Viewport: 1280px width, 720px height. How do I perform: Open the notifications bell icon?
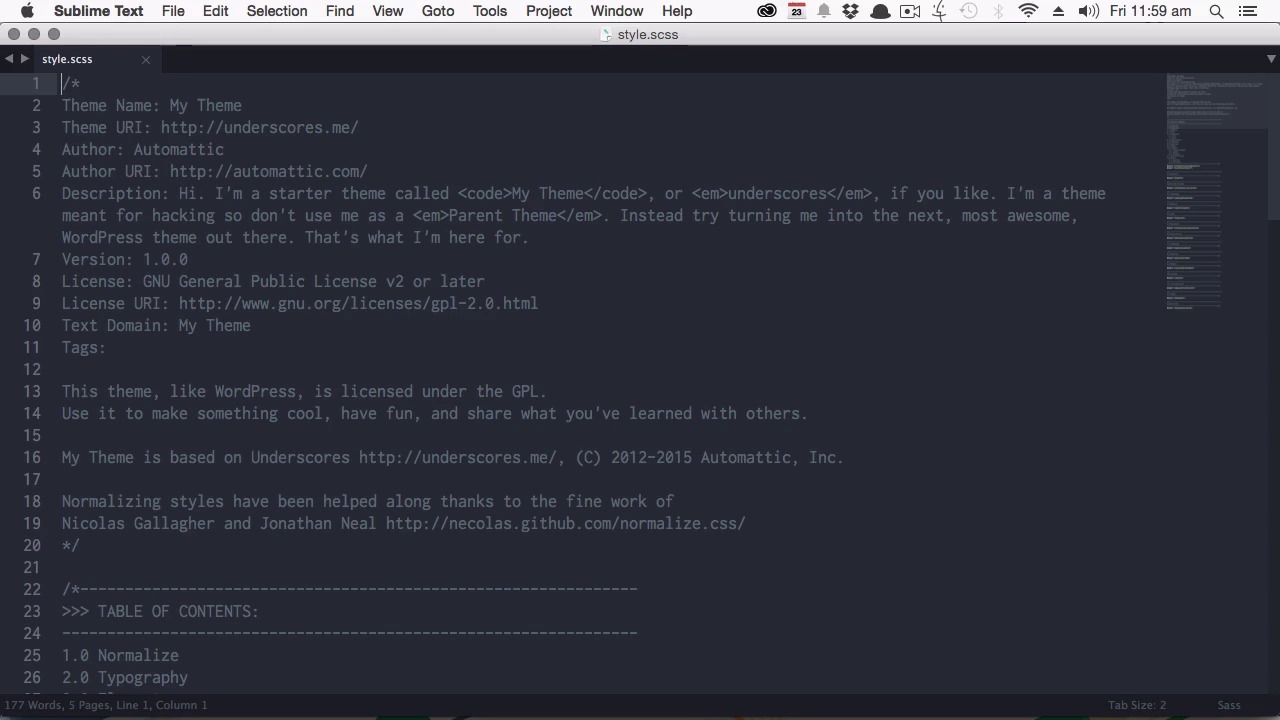point(824,11)
